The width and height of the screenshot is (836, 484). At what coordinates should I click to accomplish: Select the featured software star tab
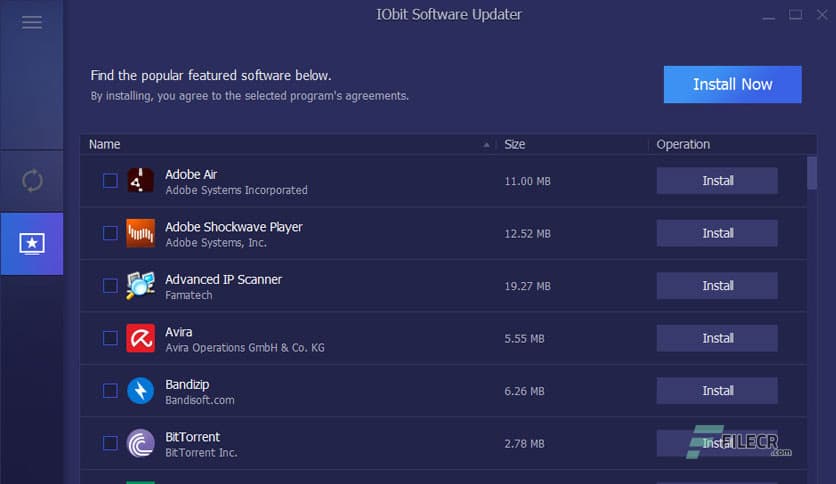coord(32,244)
